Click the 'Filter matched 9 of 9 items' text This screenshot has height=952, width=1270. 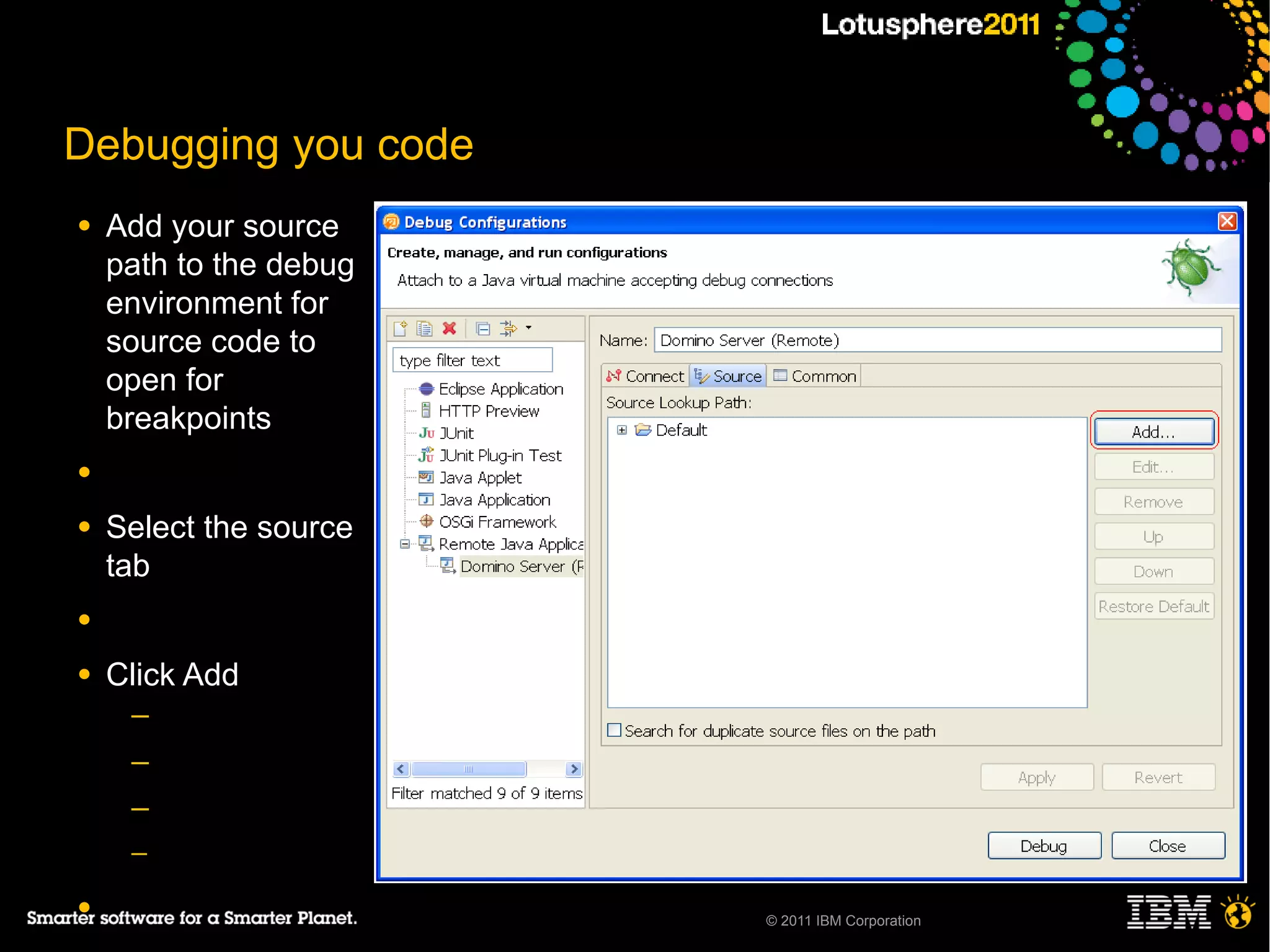(x=487, y=793)
